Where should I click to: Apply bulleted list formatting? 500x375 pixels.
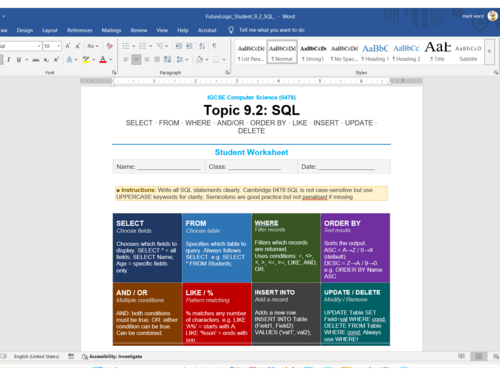pos(126,46)
